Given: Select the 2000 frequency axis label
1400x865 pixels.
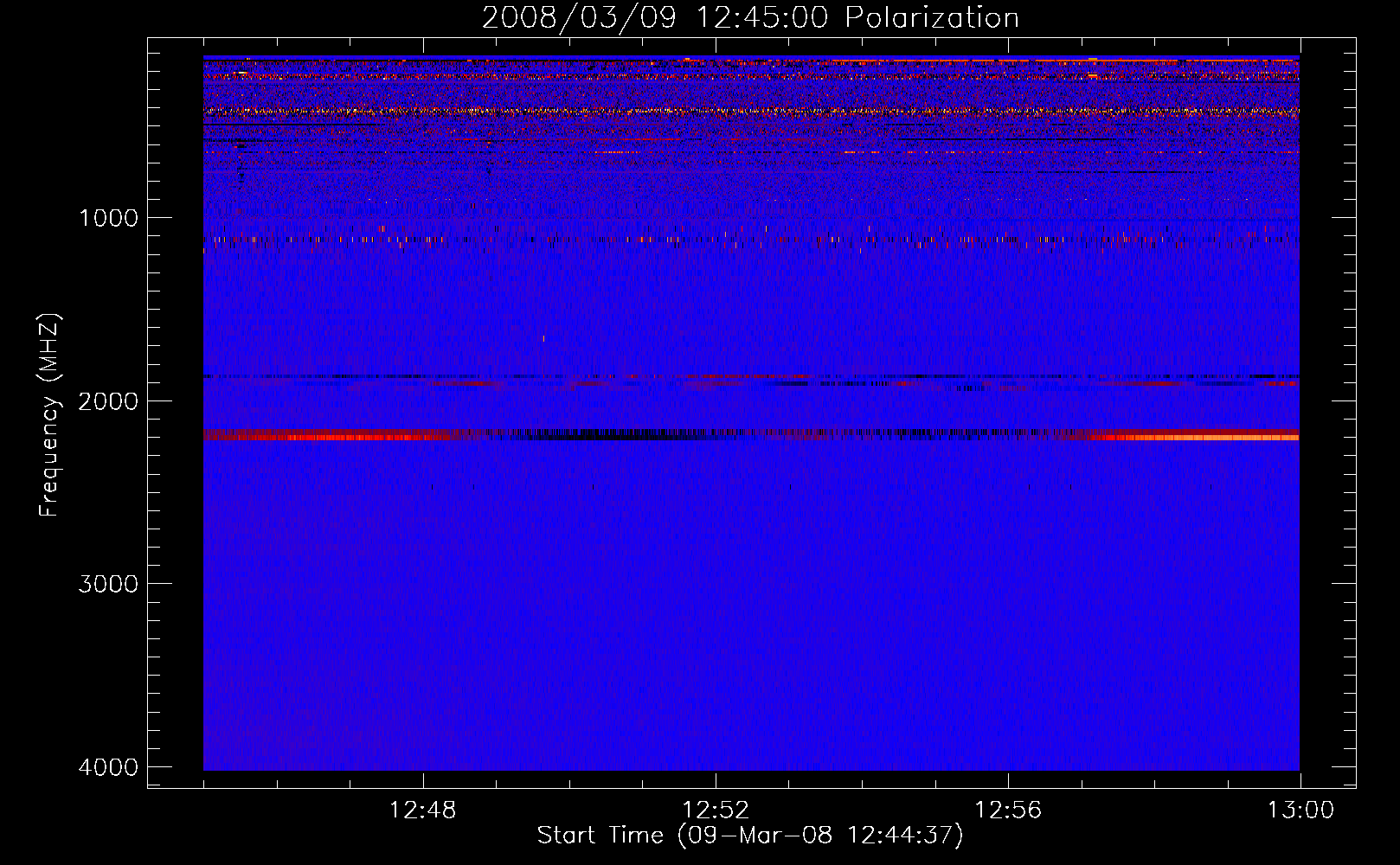Looking at the screenshot, I should (108, 401).
